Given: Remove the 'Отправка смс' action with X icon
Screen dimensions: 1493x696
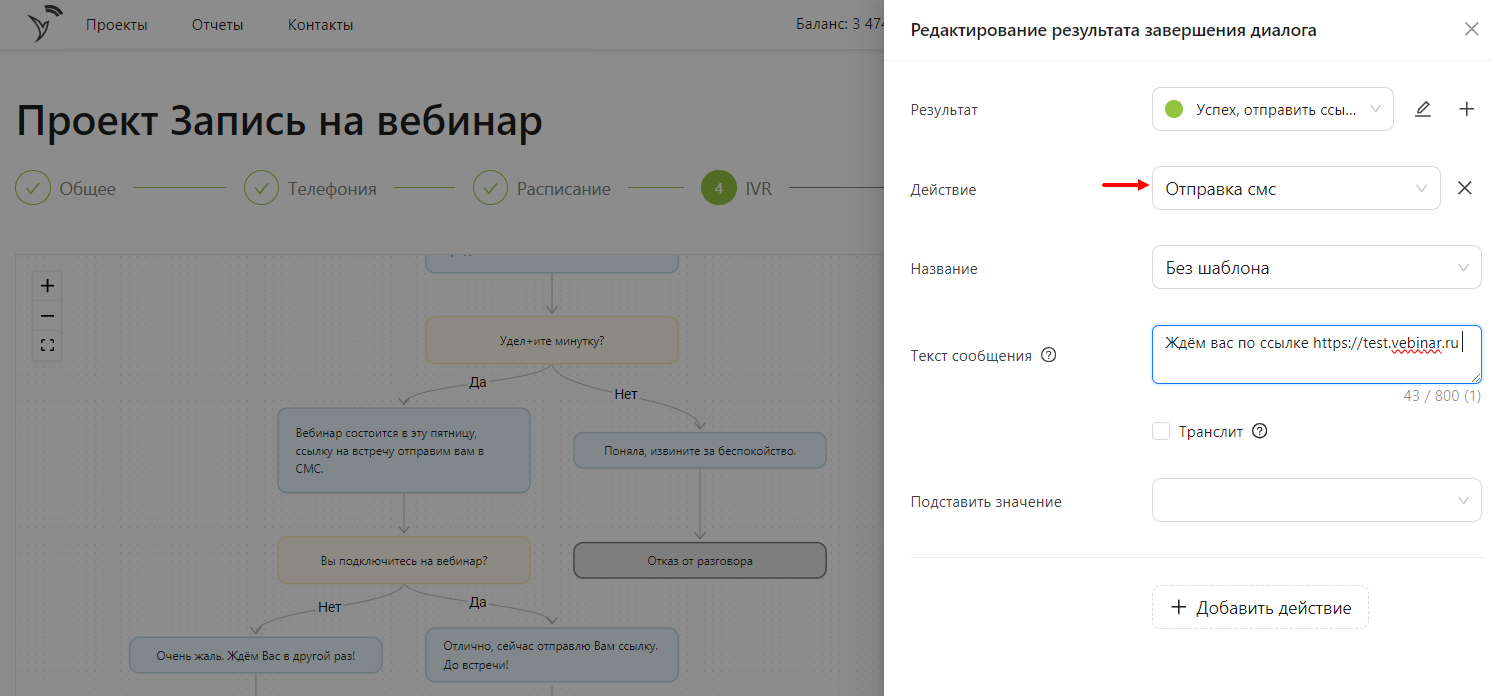Looking at the screenshot, I should point(1465,188).
